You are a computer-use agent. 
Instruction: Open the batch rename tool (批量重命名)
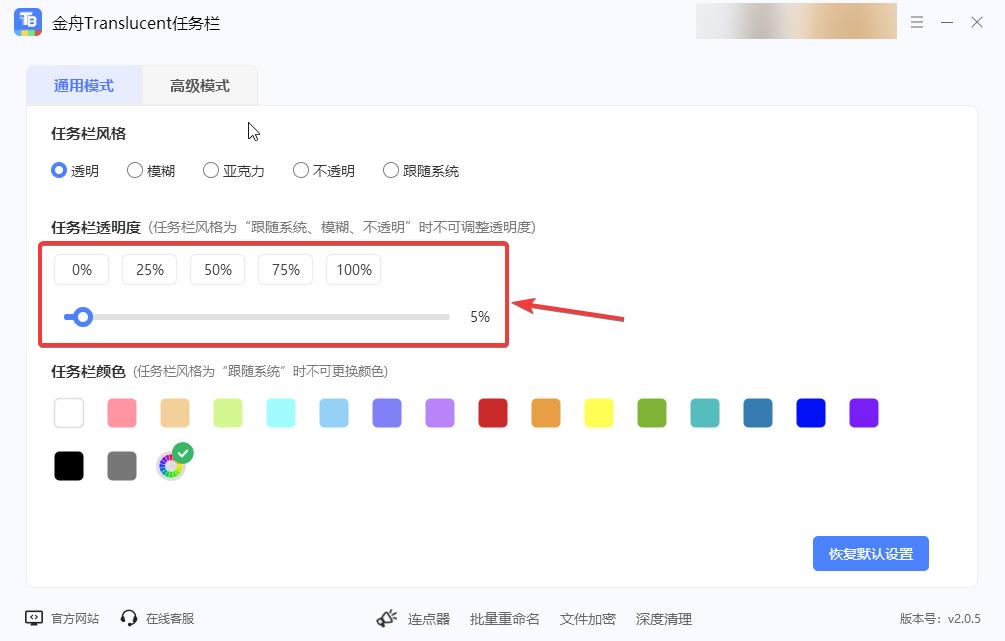click(x=505, y=618)
